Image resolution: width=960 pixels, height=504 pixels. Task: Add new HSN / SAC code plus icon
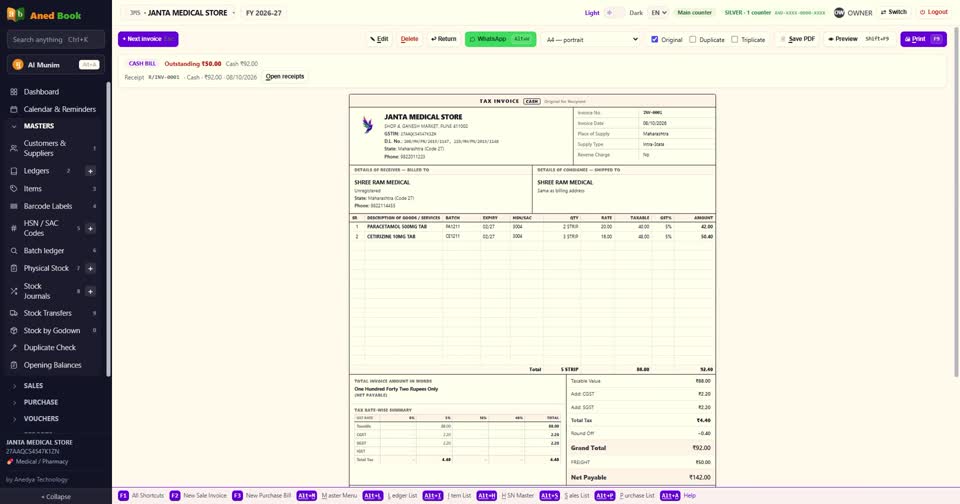90,228
